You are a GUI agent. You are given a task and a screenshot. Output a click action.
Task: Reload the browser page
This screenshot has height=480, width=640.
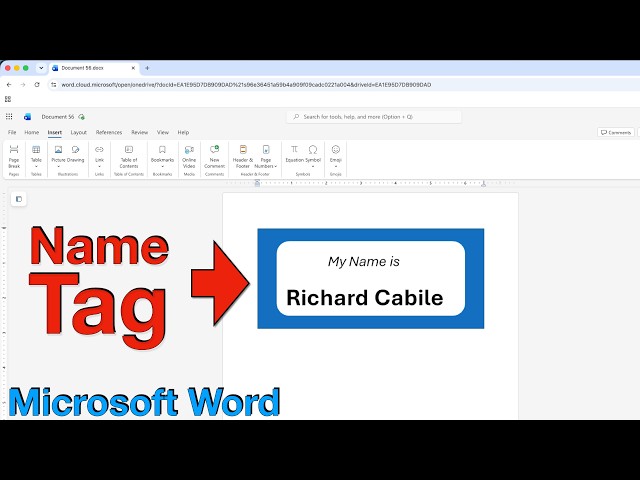coord(37,84)
